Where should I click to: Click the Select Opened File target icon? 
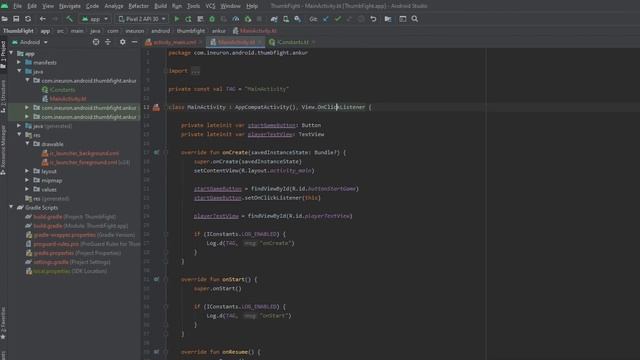point(96,42)
